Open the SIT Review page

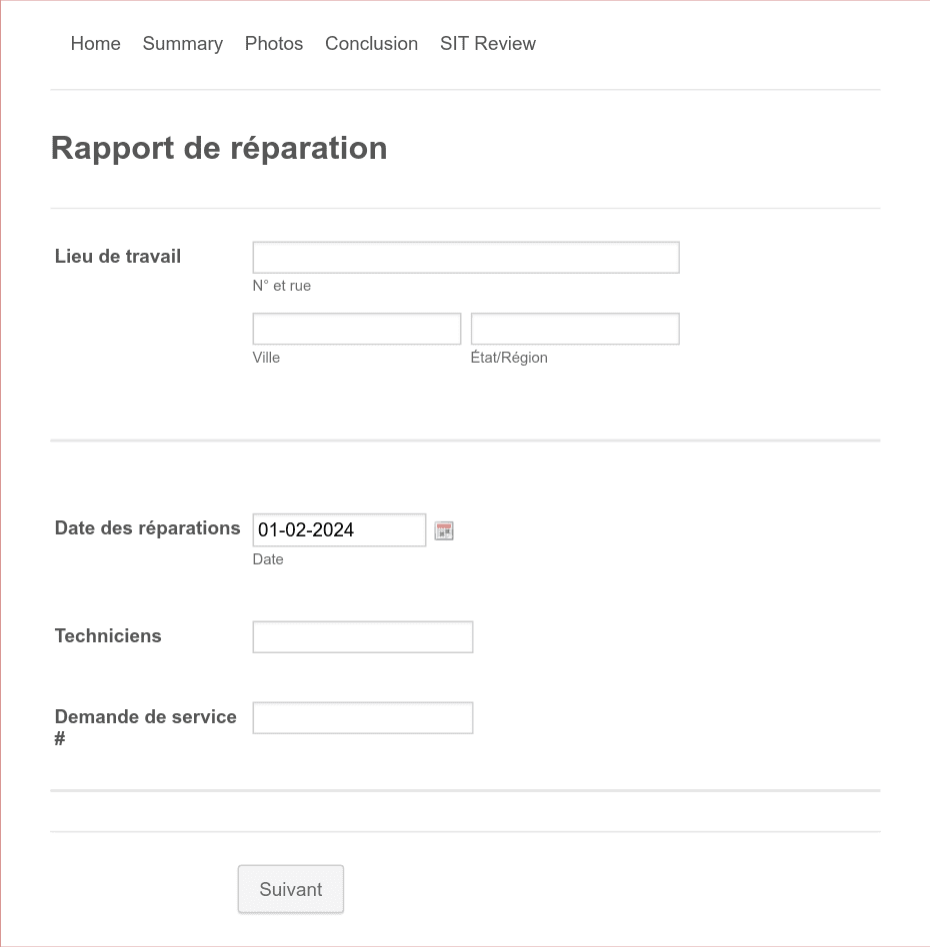pos(487,43)
